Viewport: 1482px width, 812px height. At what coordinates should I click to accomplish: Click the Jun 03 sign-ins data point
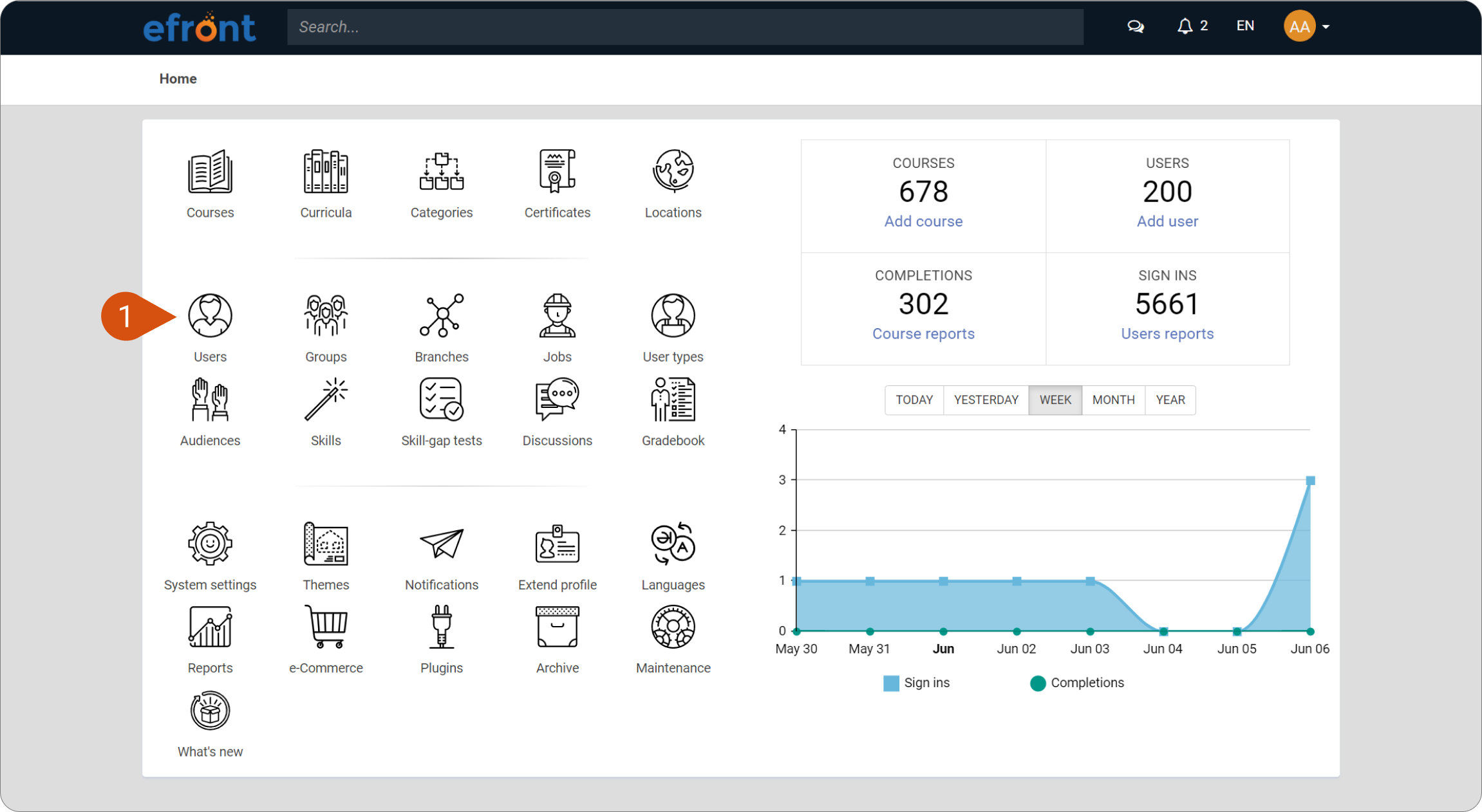1090,581
